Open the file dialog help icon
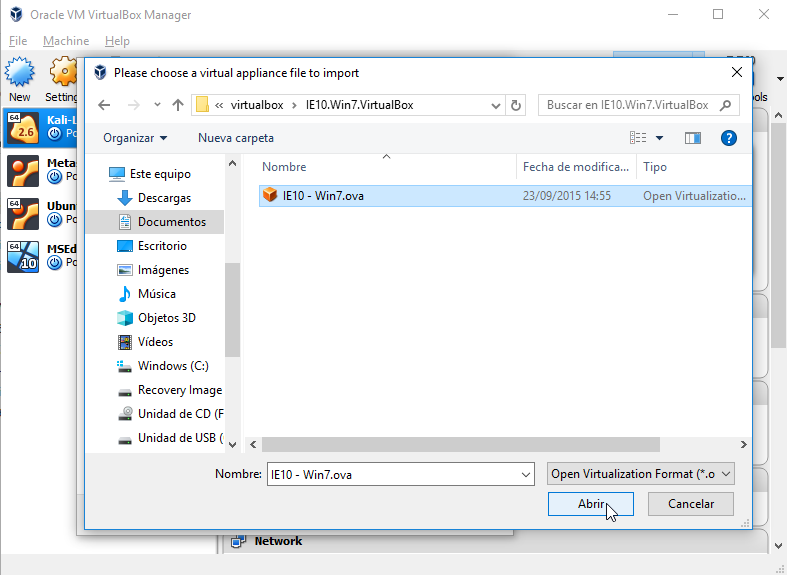The width and height of the screenshot is (787, 575). [x=729, y=138]
